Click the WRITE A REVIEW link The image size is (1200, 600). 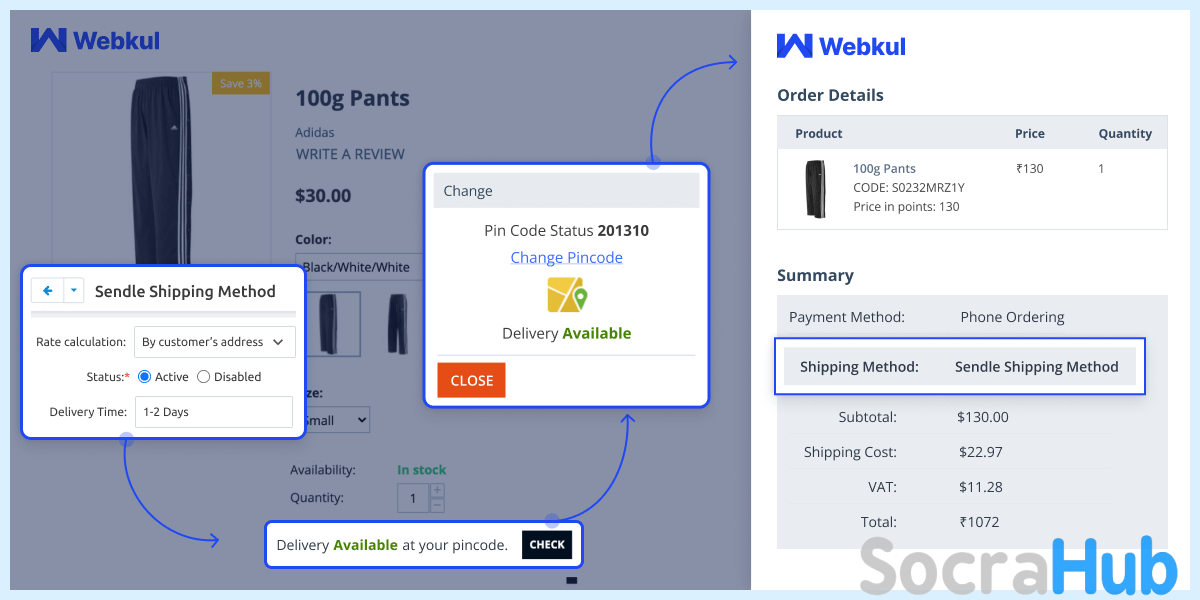pyautogui.click(x=350, y=154)
